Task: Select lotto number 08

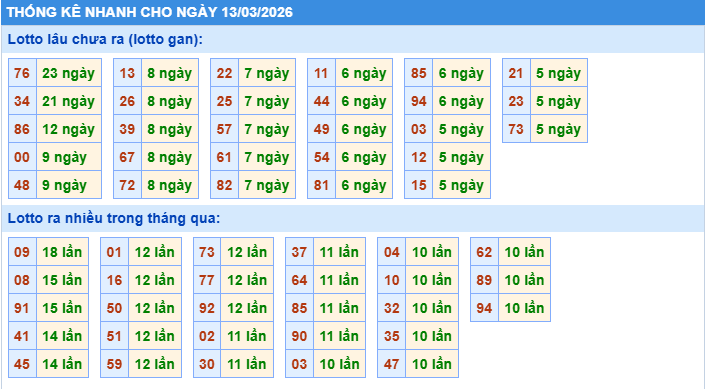Action: pos(22,280)
